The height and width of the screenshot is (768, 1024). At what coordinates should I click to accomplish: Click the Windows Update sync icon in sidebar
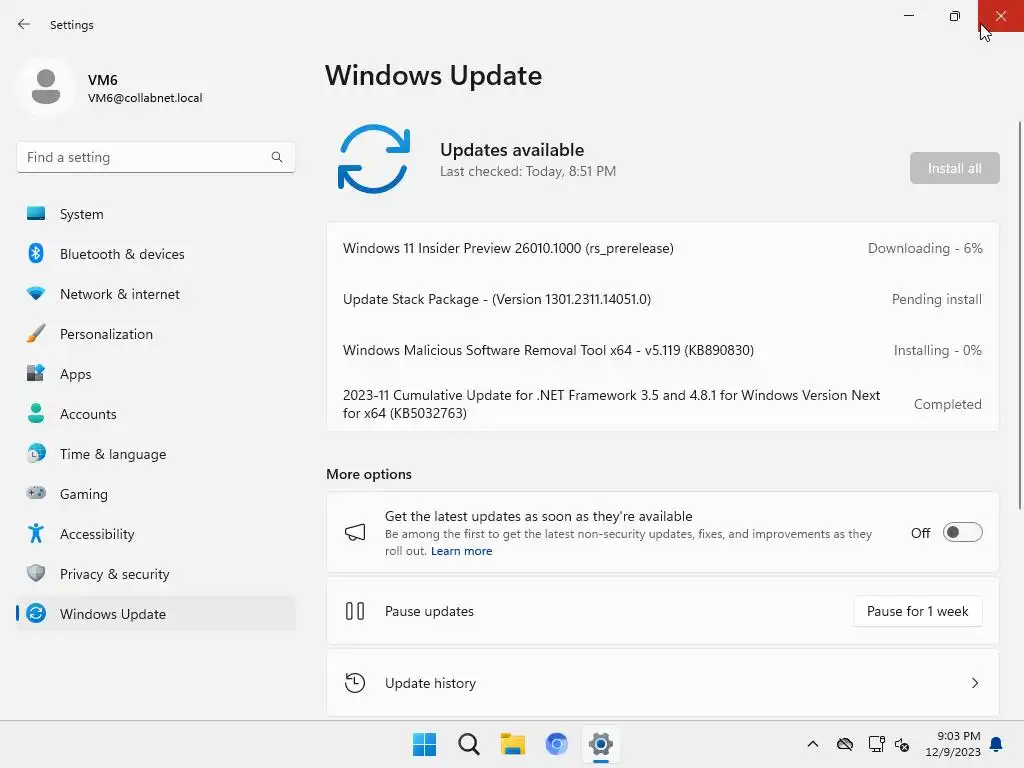tap(36, 613)
